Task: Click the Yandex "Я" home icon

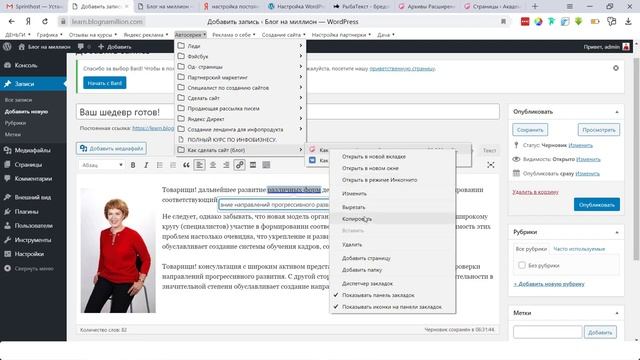Action: pos(28,21)
